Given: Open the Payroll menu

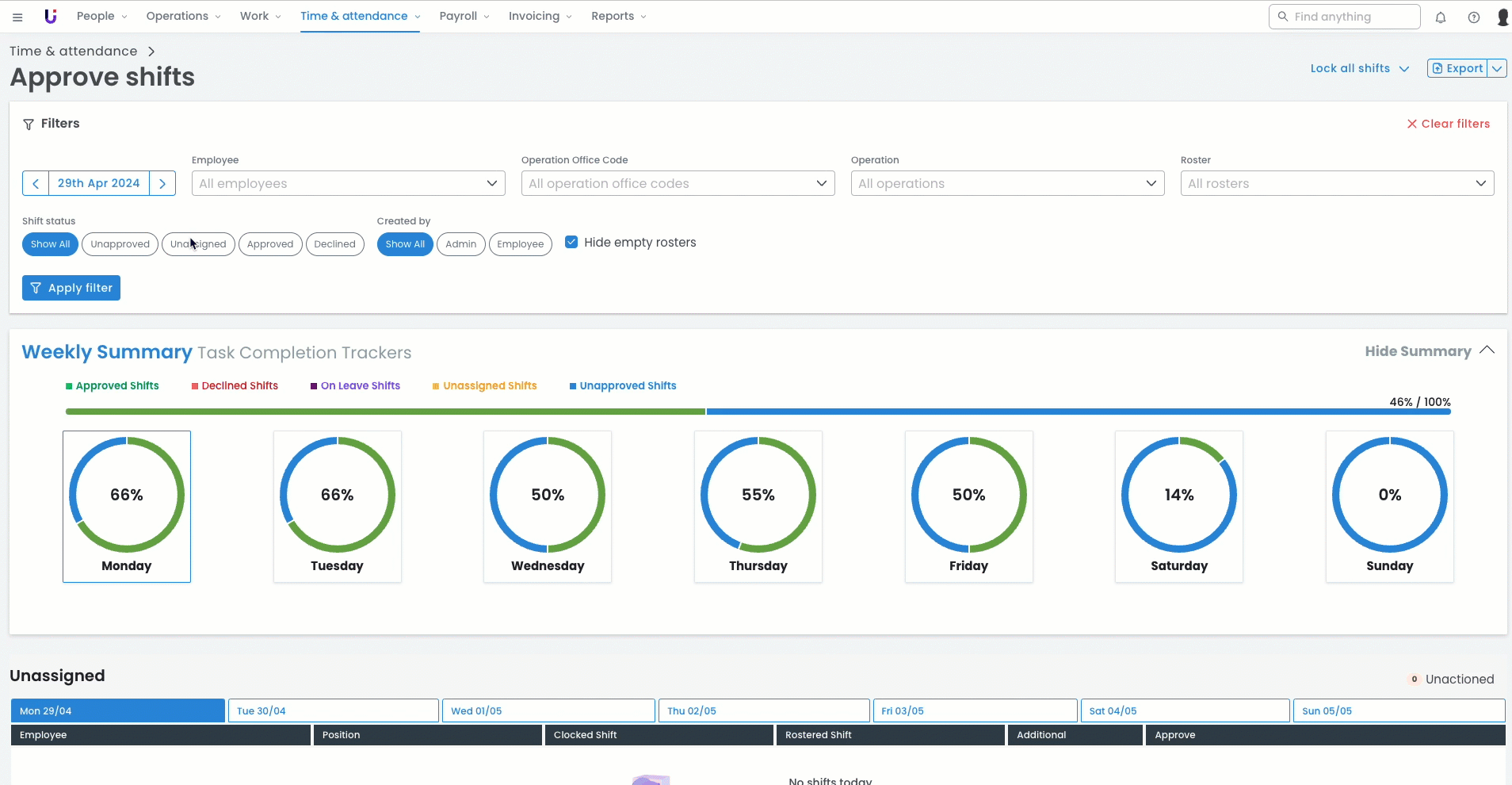Looking at the screenshot, I should click(x=464, y=16).
